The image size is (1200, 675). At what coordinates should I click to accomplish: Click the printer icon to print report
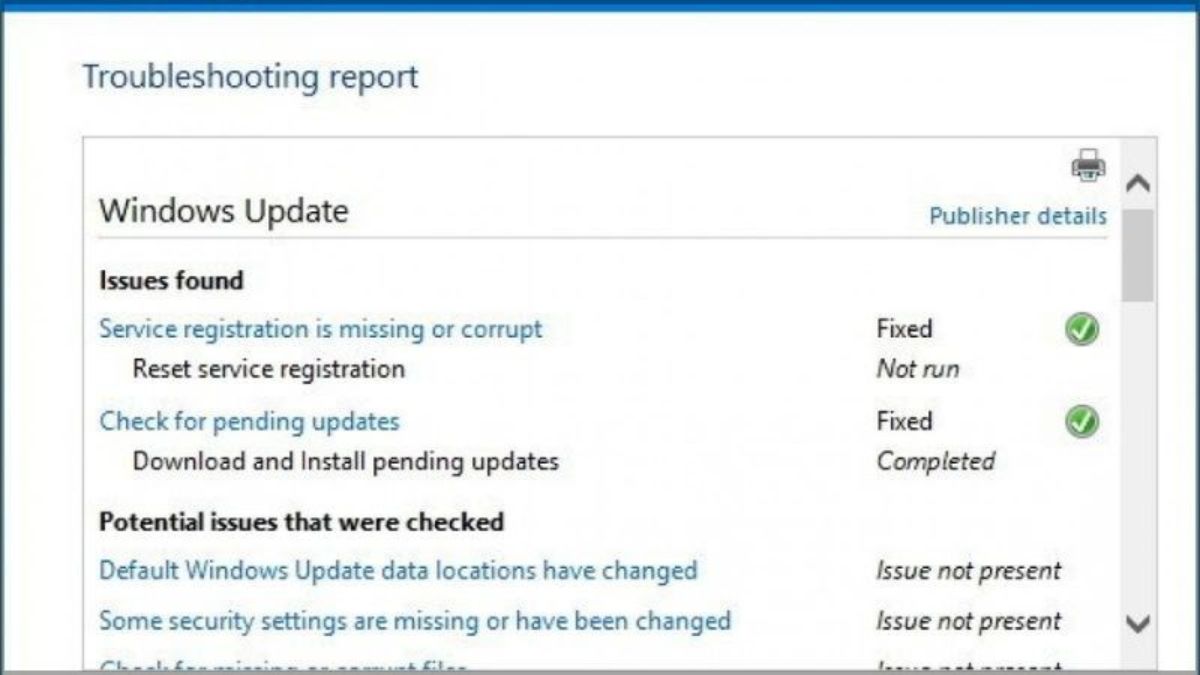pyautogui.click(x=1089, y=165)
